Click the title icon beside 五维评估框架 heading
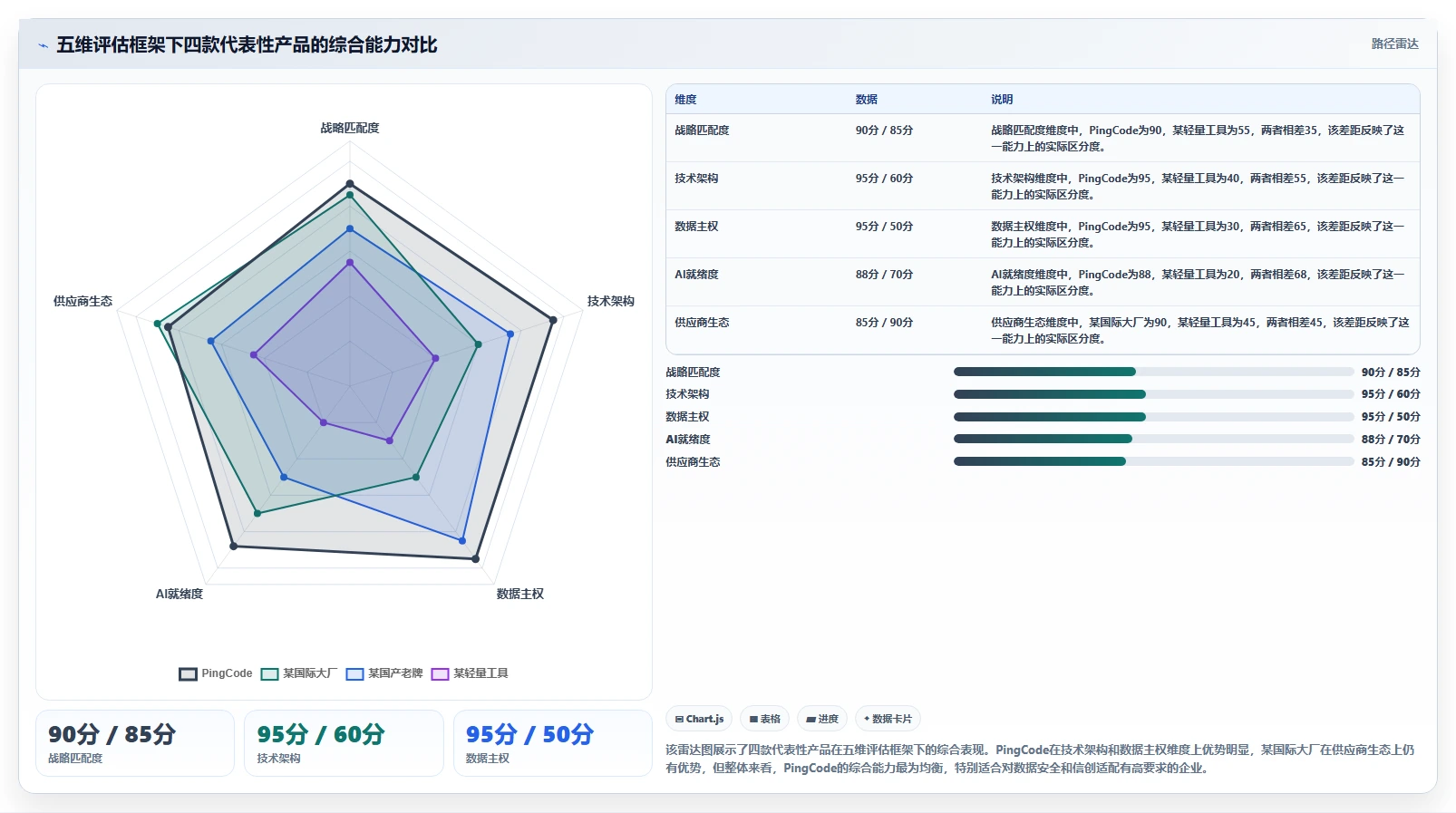 (43, 45)
